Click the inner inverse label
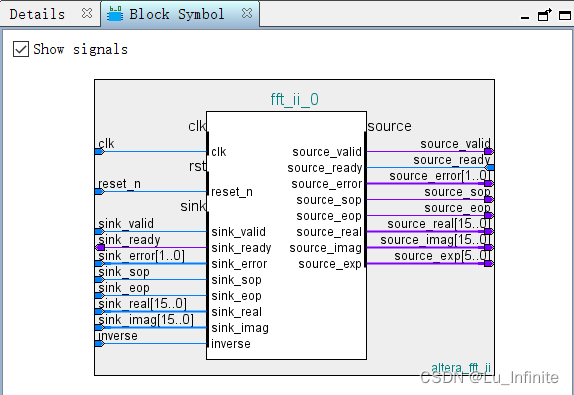574x395 pixels. [231, 344]
